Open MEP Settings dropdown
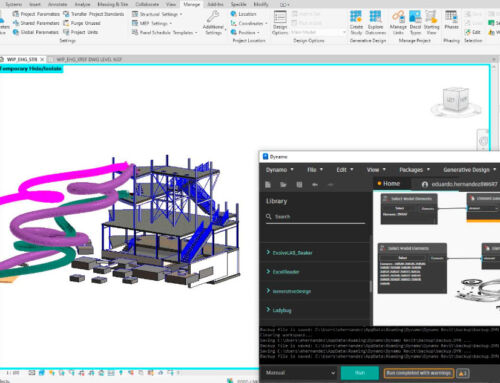Viewport: 500px width, 383px height. point(152,23)
